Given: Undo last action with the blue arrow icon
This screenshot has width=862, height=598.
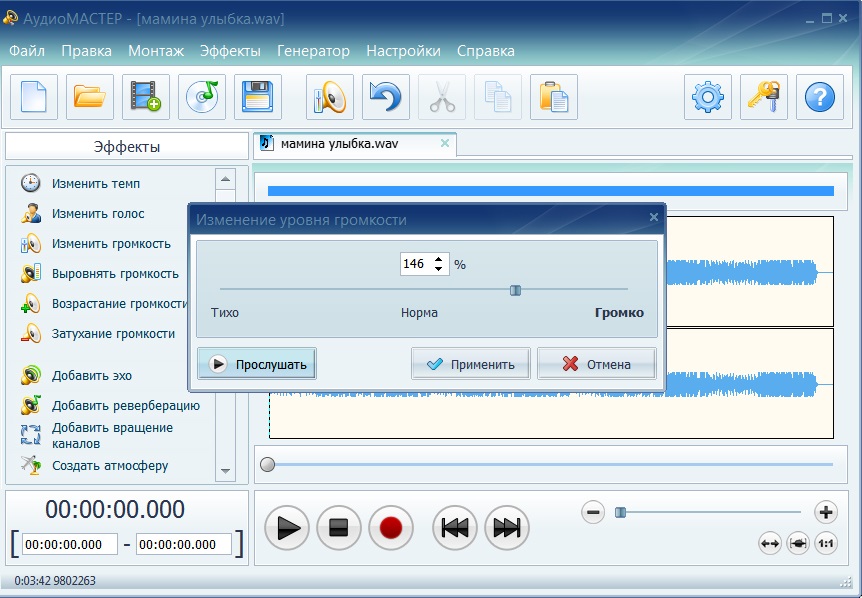Looking at the screenshot, I should point(386,98).
